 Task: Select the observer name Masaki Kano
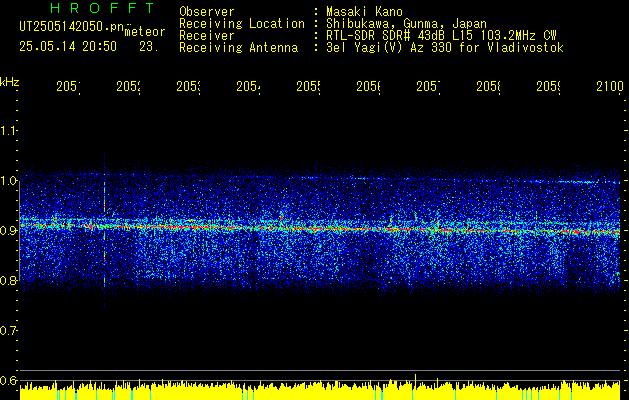pyautogui.click(x=364, y=11)
